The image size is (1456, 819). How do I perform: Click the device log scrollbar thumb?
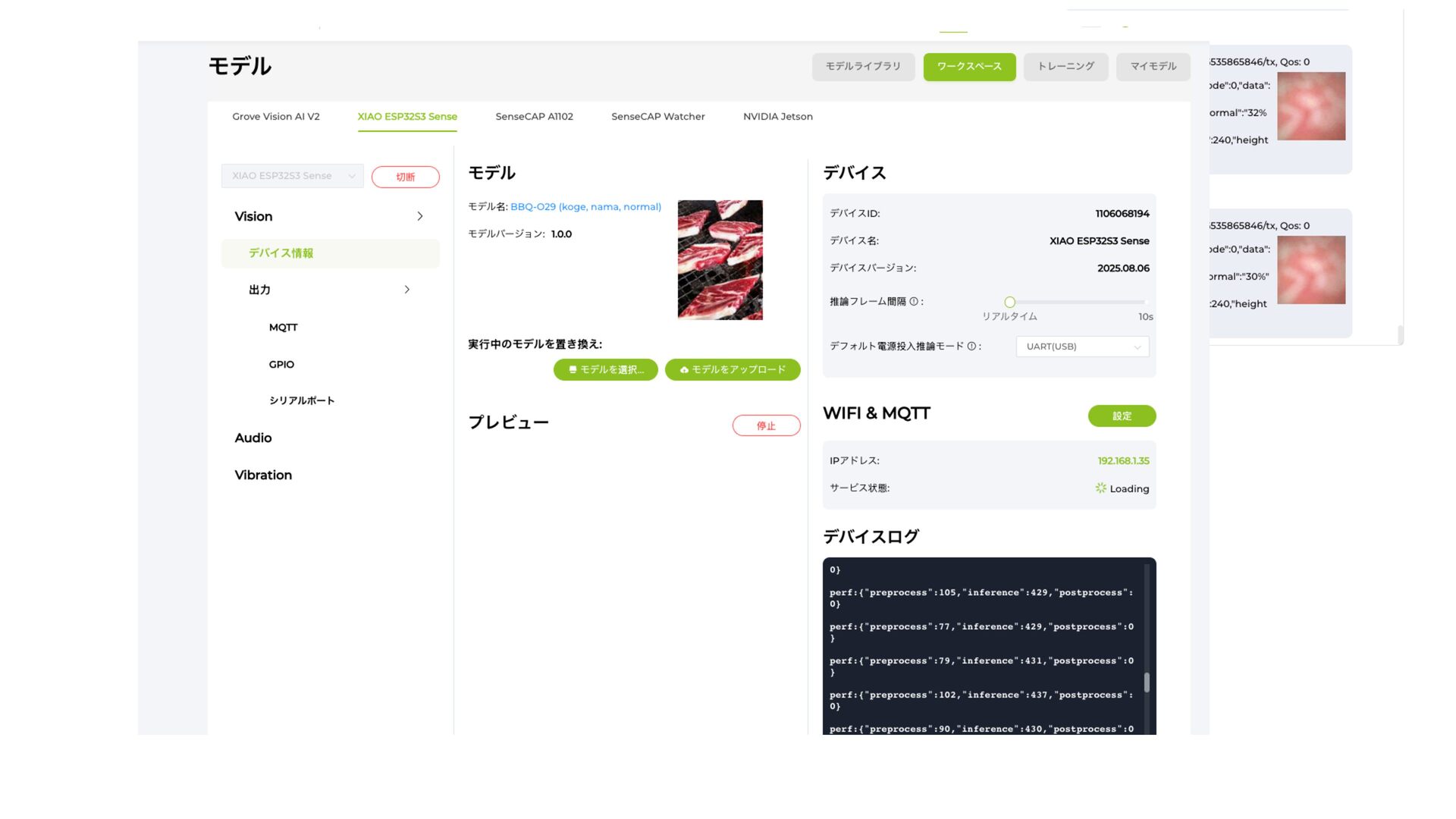click(1147, 682)
